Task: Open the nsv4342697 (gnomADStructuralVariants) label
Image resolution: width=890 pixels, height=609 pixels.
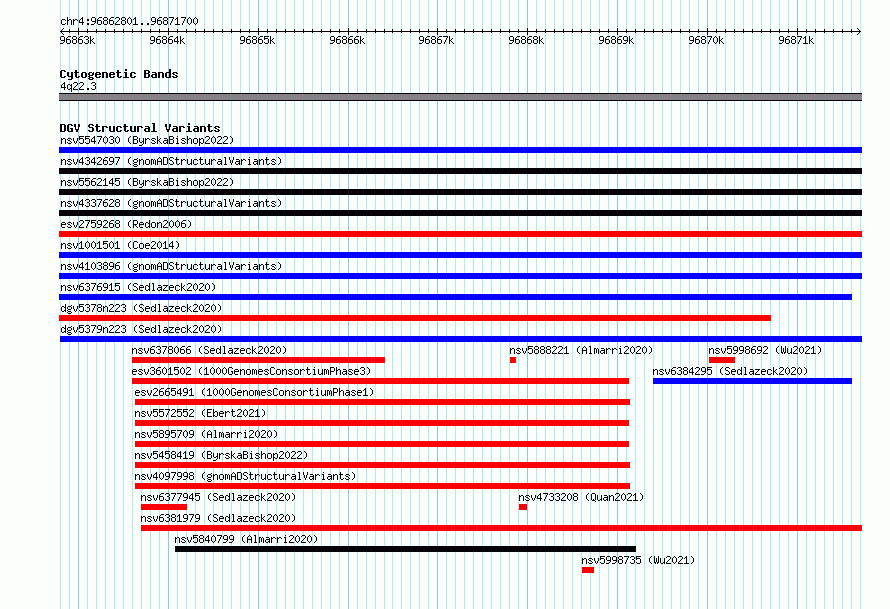Action: pyautogui.click(x=171, y=161)
